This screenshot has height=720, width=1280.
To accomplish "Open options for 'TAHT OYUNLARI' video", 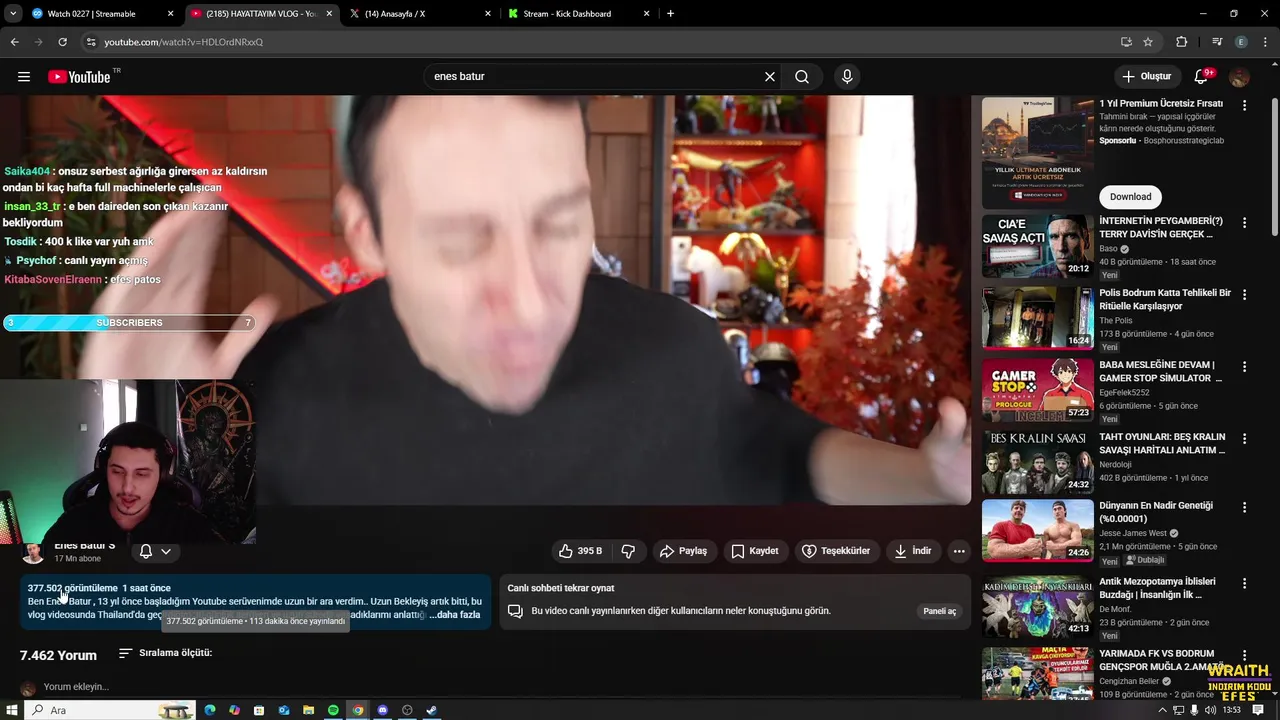I will [x=1244, y=439].
